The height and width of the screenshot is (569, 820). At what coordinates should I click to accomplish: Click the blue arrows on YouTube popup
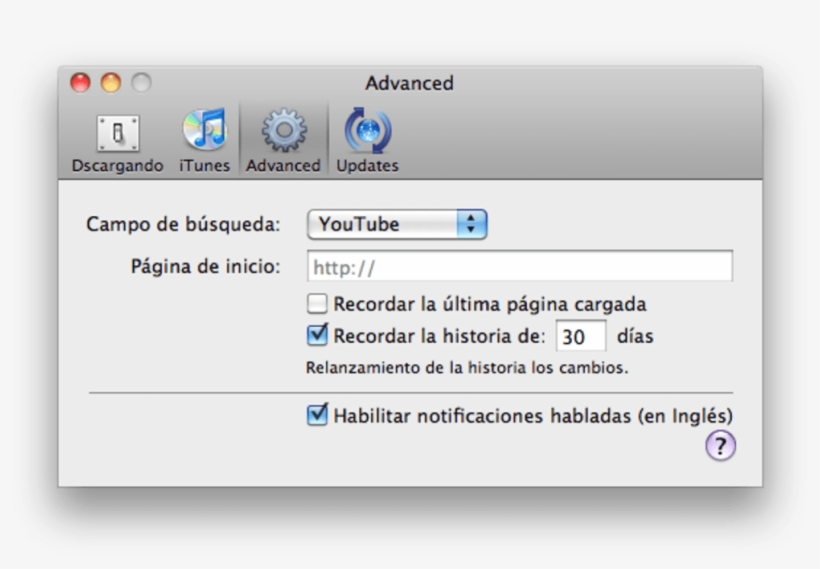[471, 225]
